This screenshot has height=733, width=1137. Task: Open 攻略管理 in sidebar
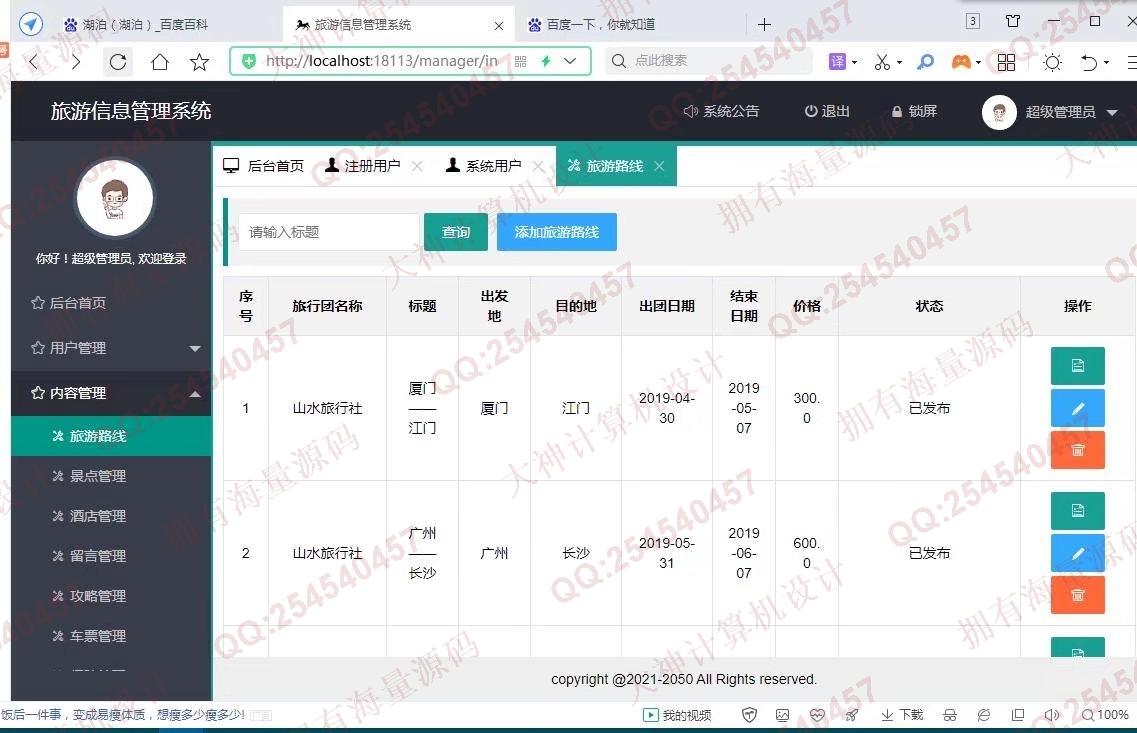point(111,596)
